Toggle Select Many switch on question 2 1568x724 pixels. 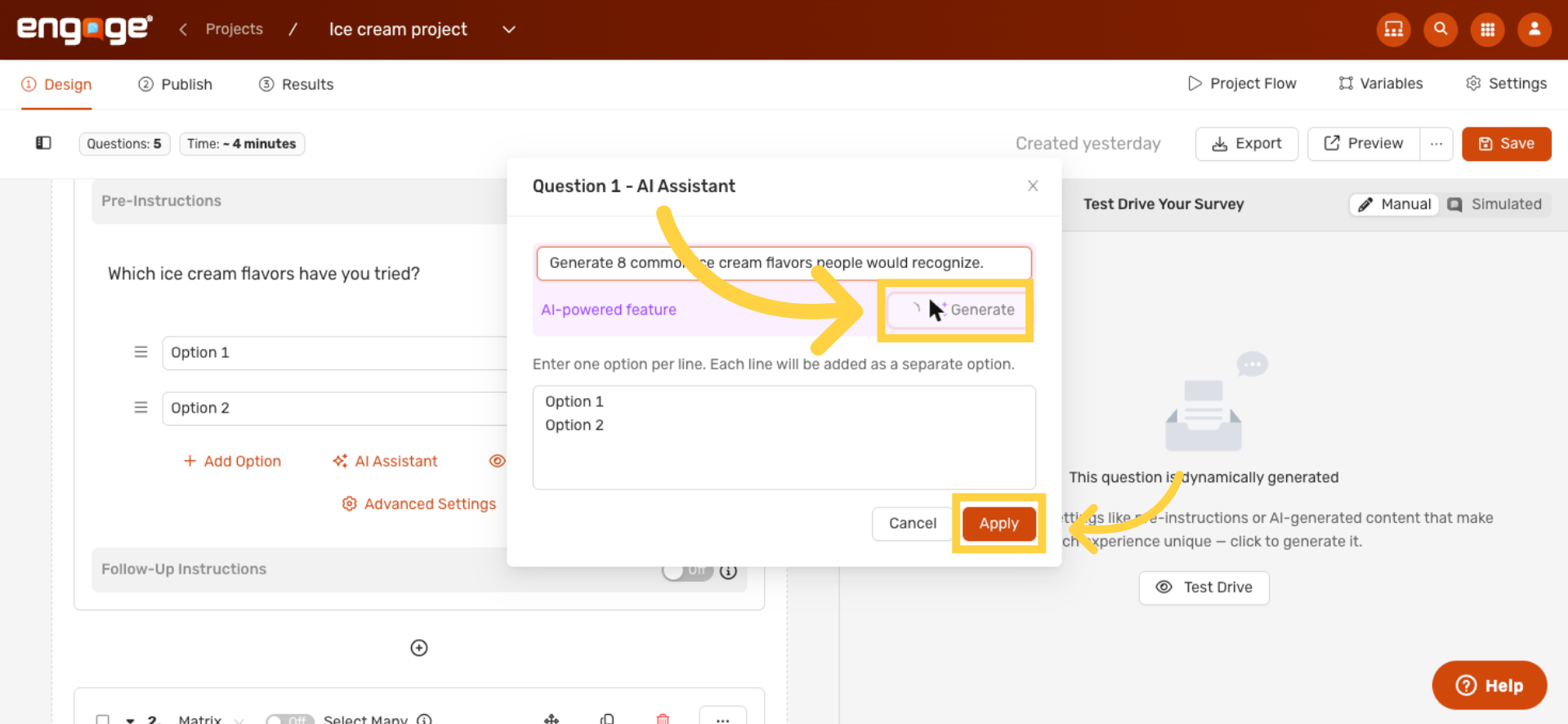click(x=289, y=720)
